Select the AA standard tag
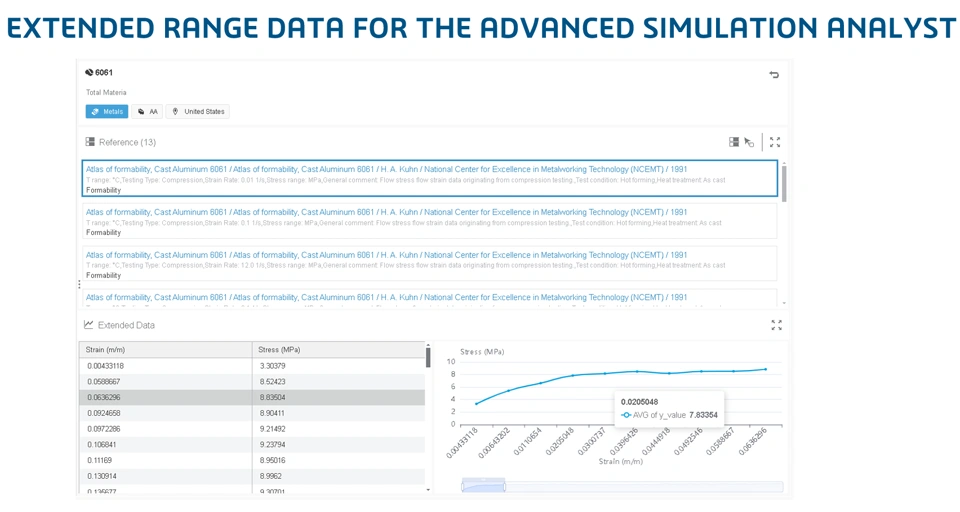The height and width of the screenshot is (512, 960). coord(148,111)
